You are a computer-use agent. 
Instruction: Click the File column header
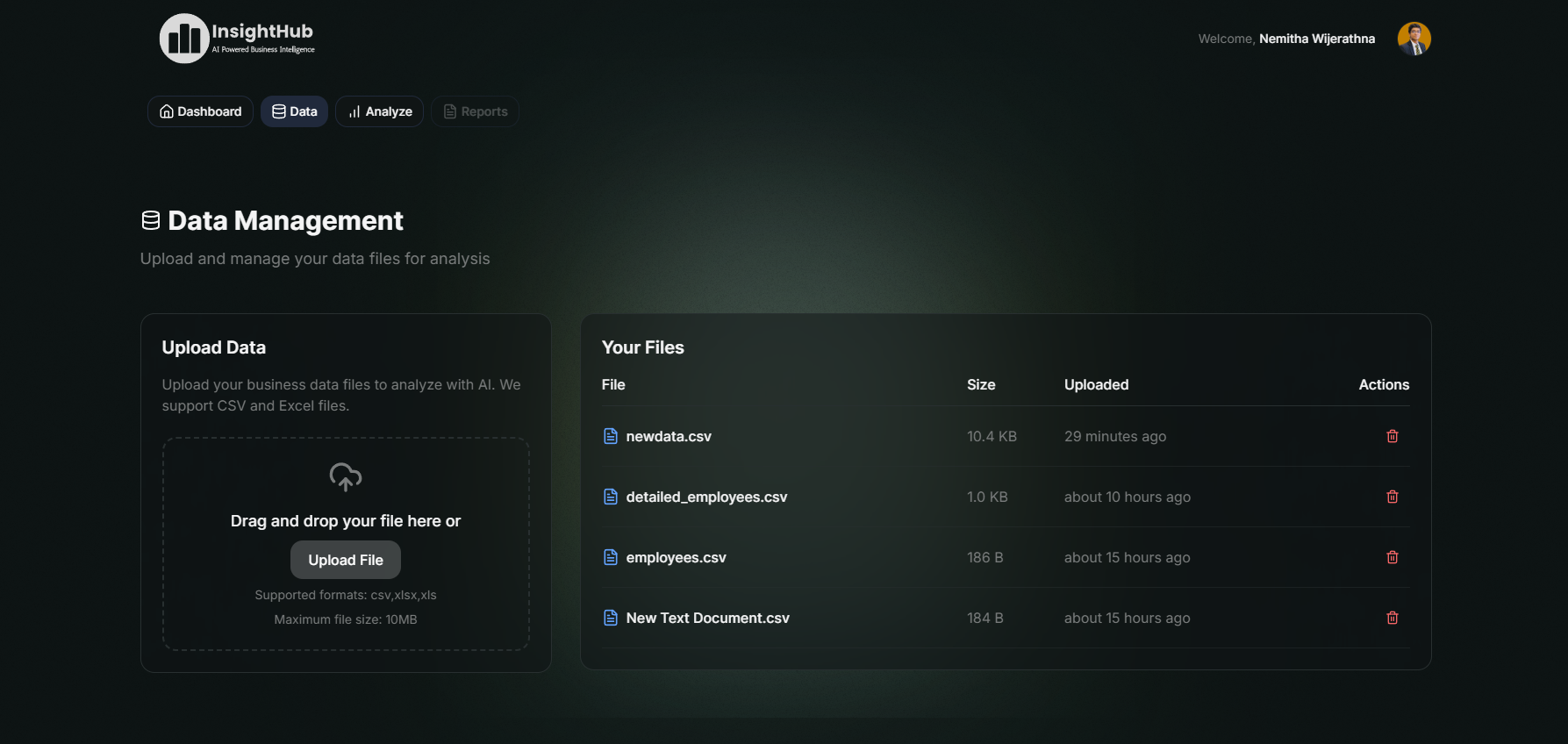(613, 384)
